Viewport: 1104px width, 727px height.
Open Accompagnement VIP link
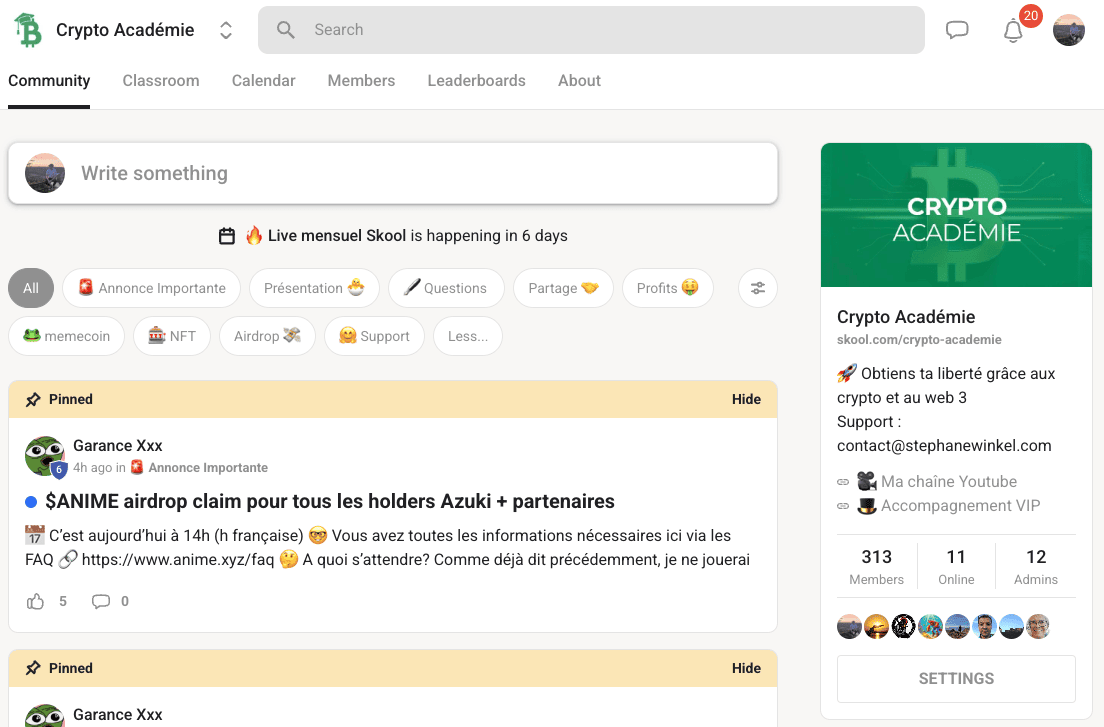960,505
